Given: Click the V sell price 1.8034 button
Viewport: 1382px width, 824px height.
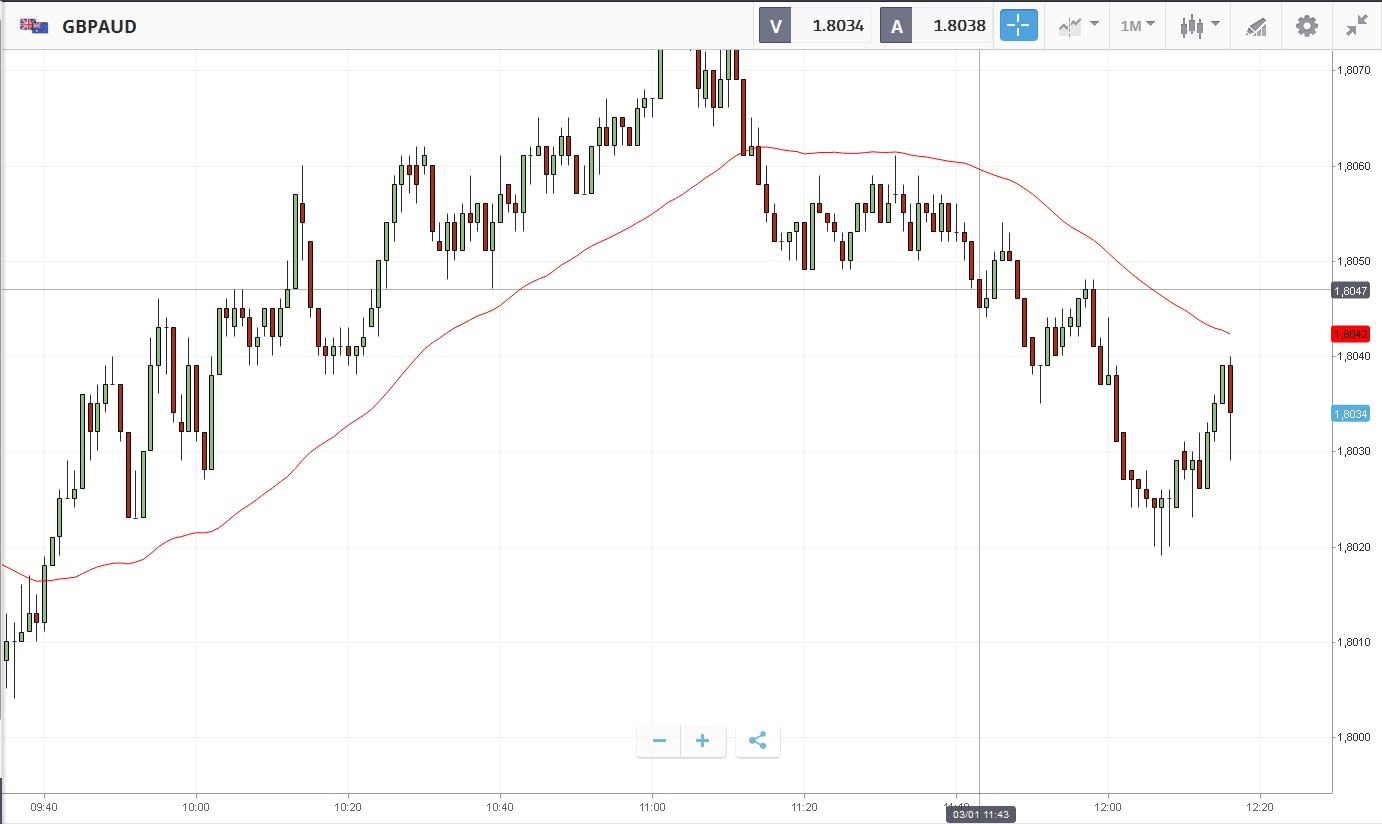Looking at the screenshot, I should (816, 26).
